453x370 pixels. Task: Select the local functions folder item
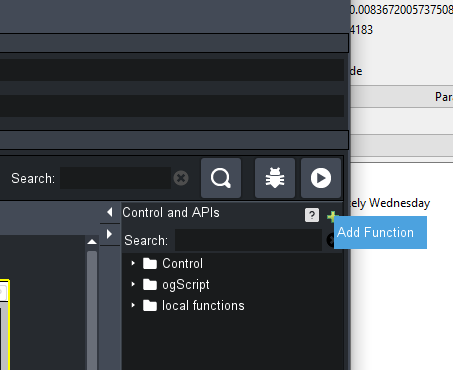point(194,305)
